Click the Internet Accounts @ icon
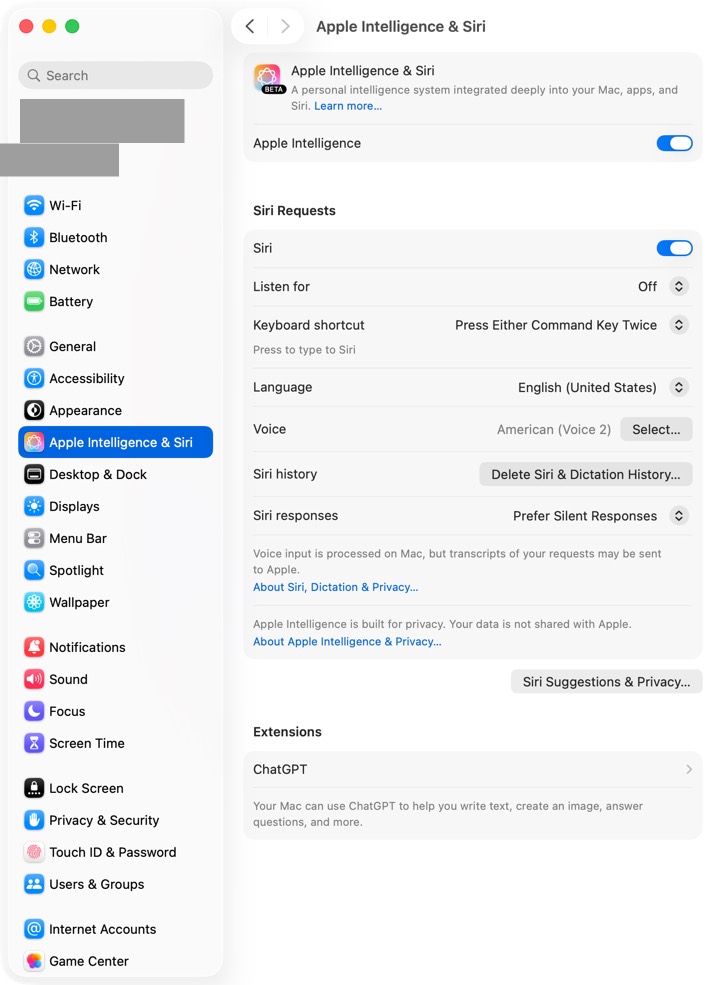This screenshot has height=985, width=723. (x=34, y=929)
